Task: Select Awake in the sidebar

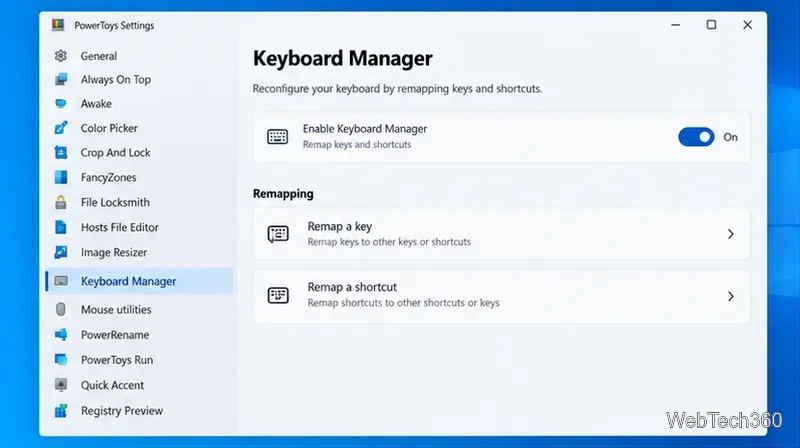Action: (x=96, y=104)
